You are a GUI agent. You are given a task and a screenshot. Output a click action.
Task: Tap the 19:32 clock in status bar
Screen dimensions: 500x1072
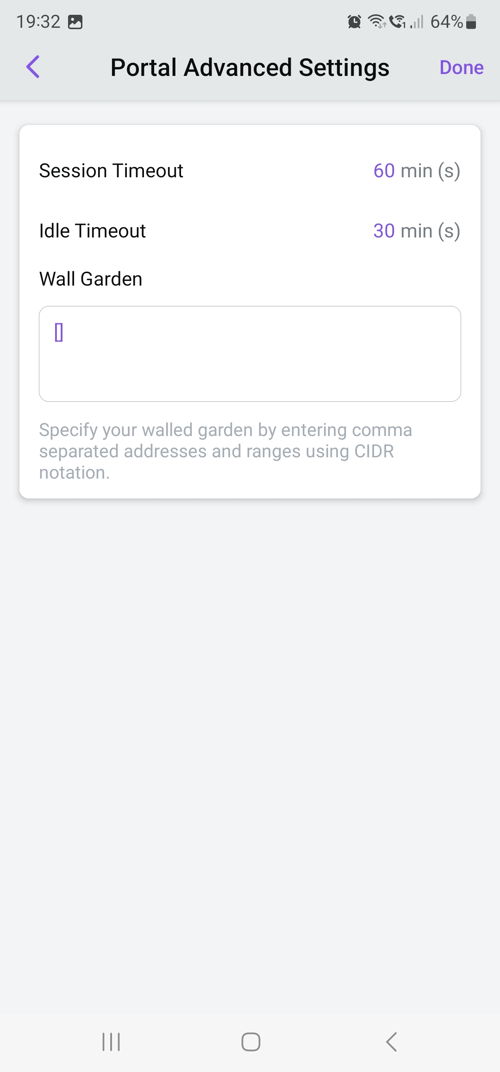click(38, 22)
